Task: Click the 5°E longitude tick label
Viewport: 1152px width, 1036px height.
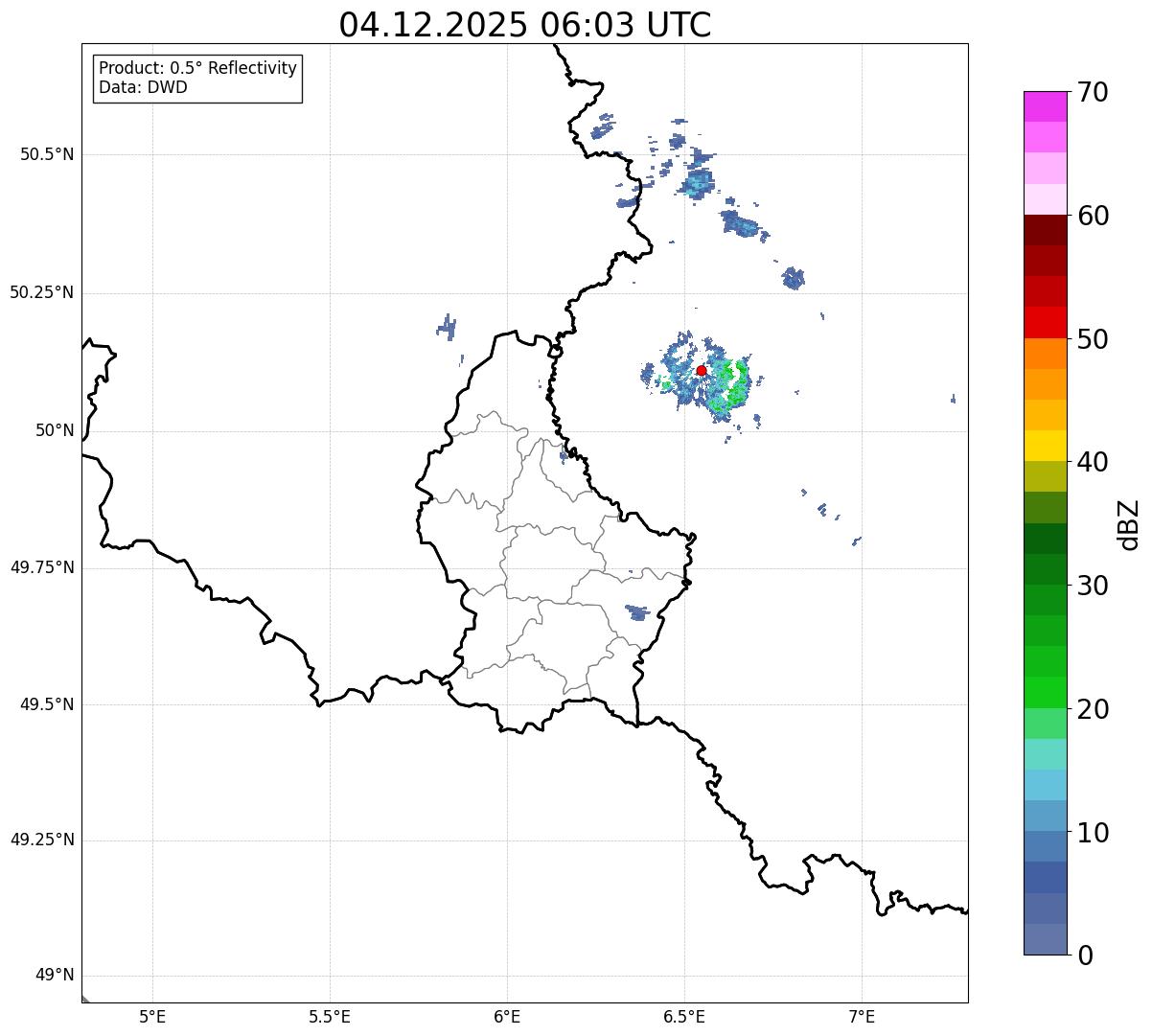Action: pos(152,1017)
